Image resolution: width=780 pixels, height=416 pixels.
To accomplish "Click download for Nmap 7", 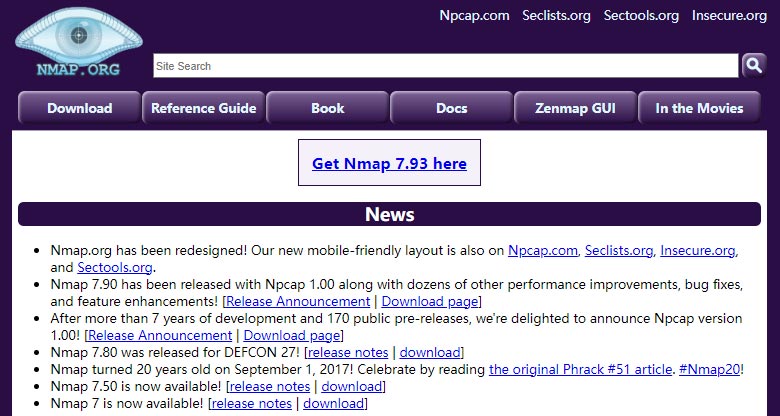I will click(x=334, y=403).
